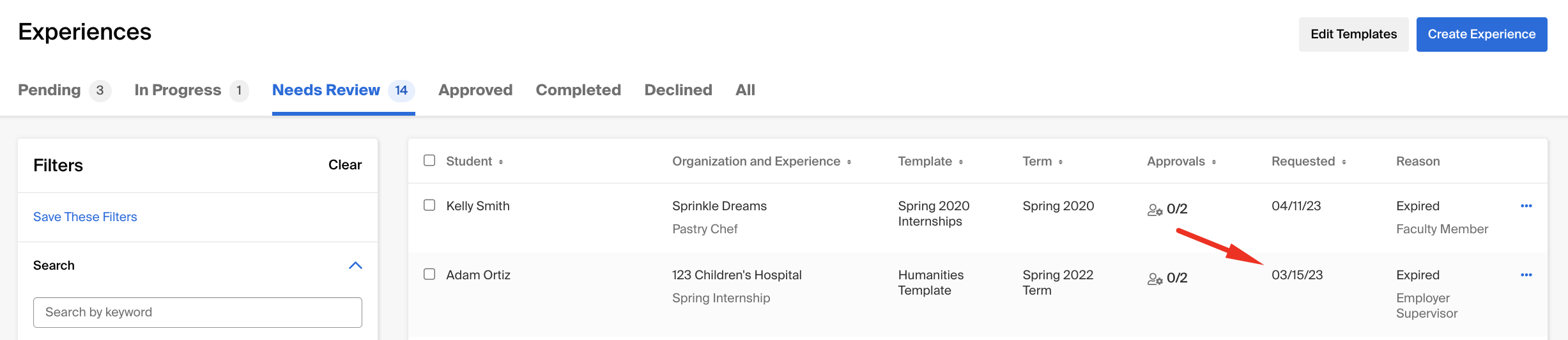Sort by Template column arrows
Screen dimensions: 1568x340
[x=961, y=162]
